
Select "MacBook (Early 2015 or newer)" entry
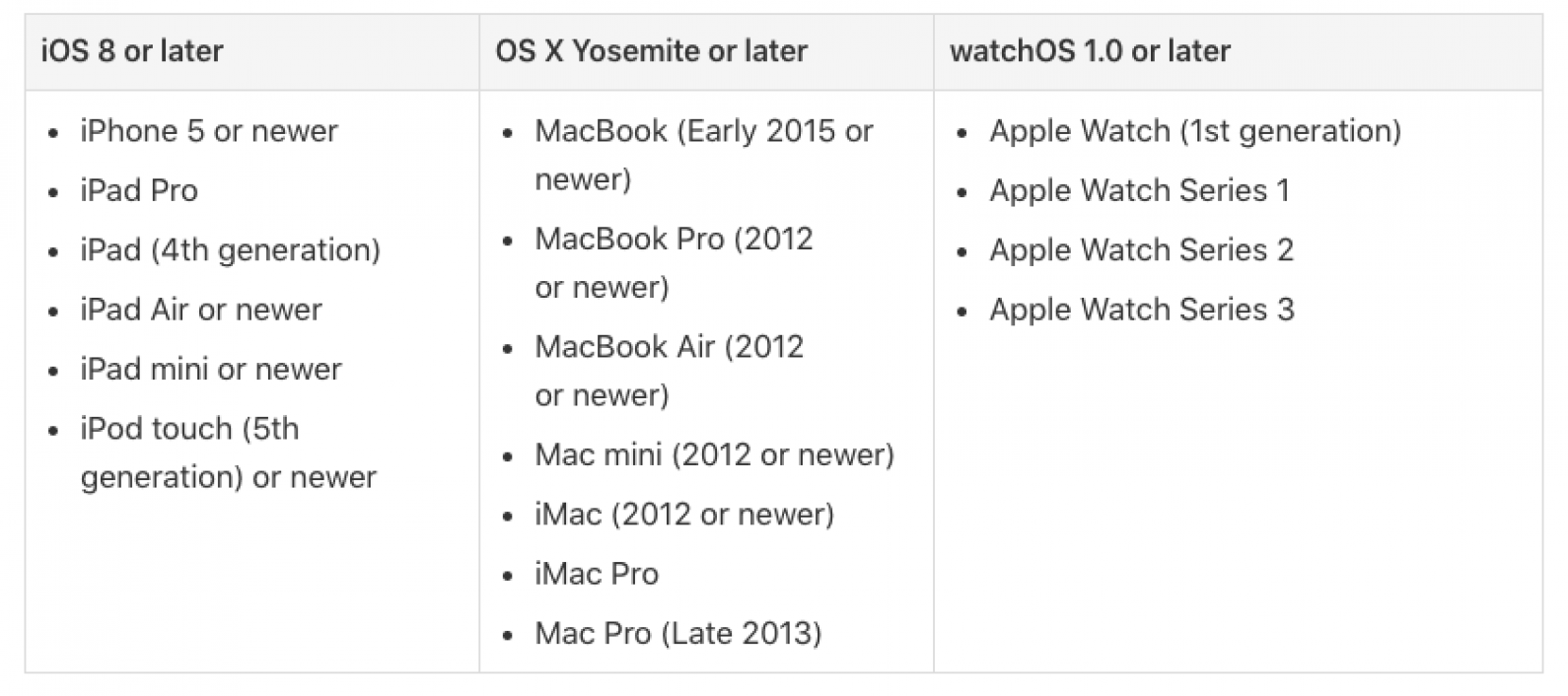[x=703, y=131]
